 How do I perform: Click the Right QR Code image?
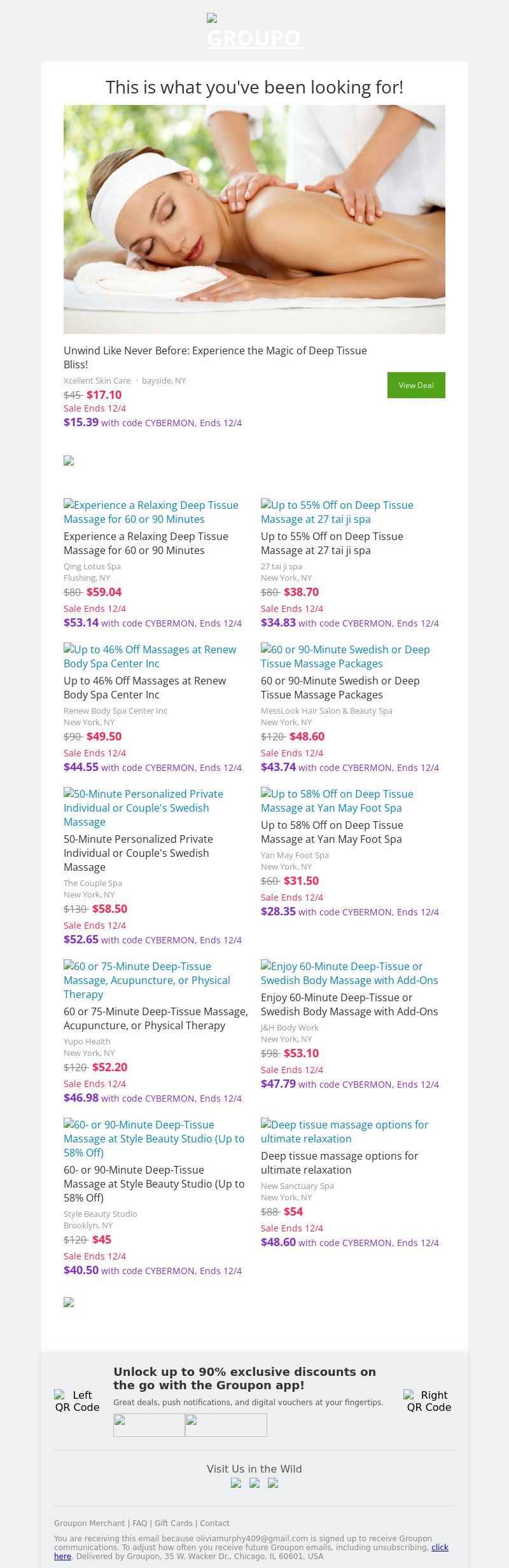click(x=428, y=1401)
